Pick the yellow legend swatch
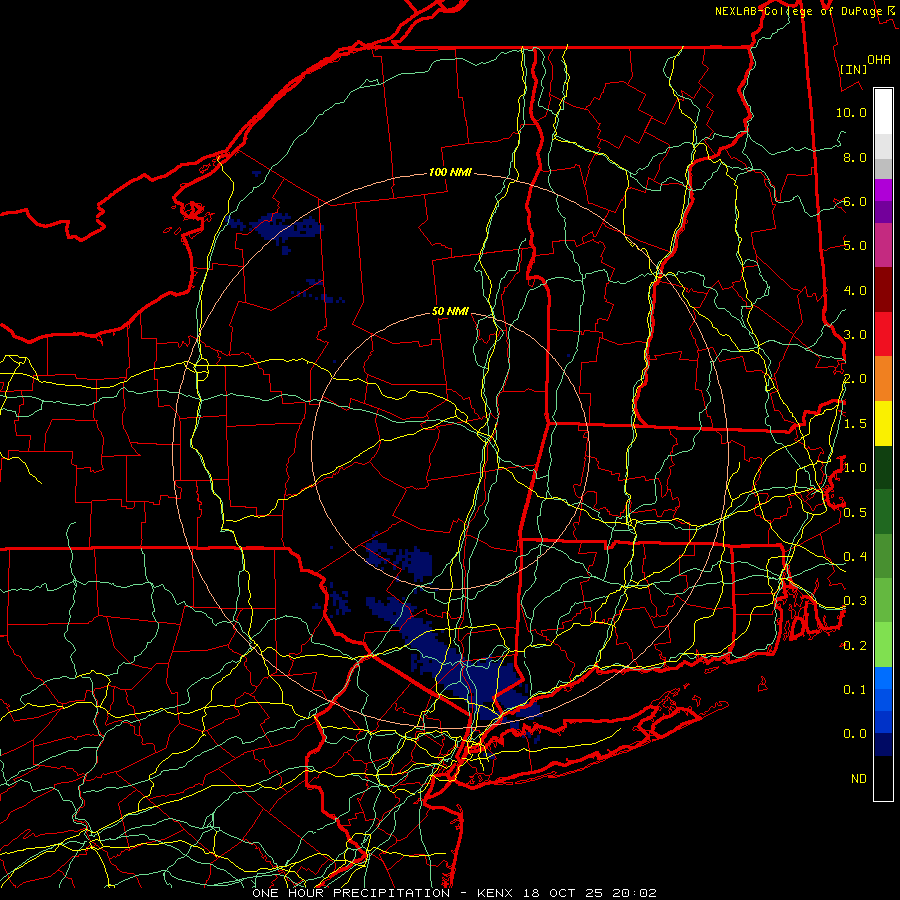 (x=883, y=423)
